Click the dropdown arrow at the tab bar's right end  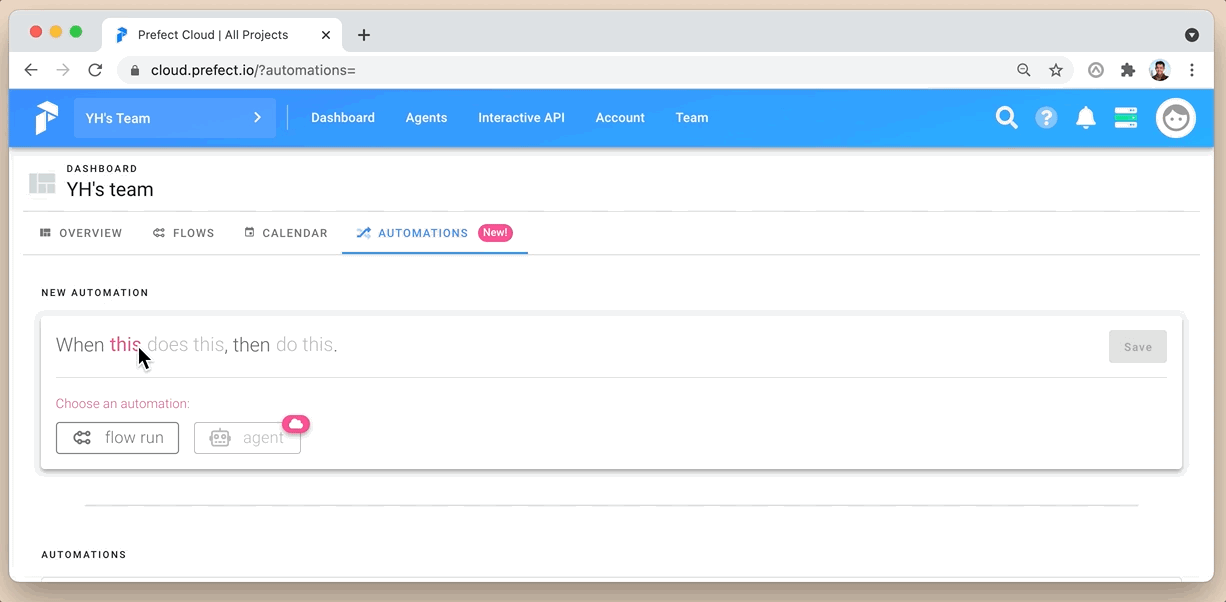pos(1192,35)
